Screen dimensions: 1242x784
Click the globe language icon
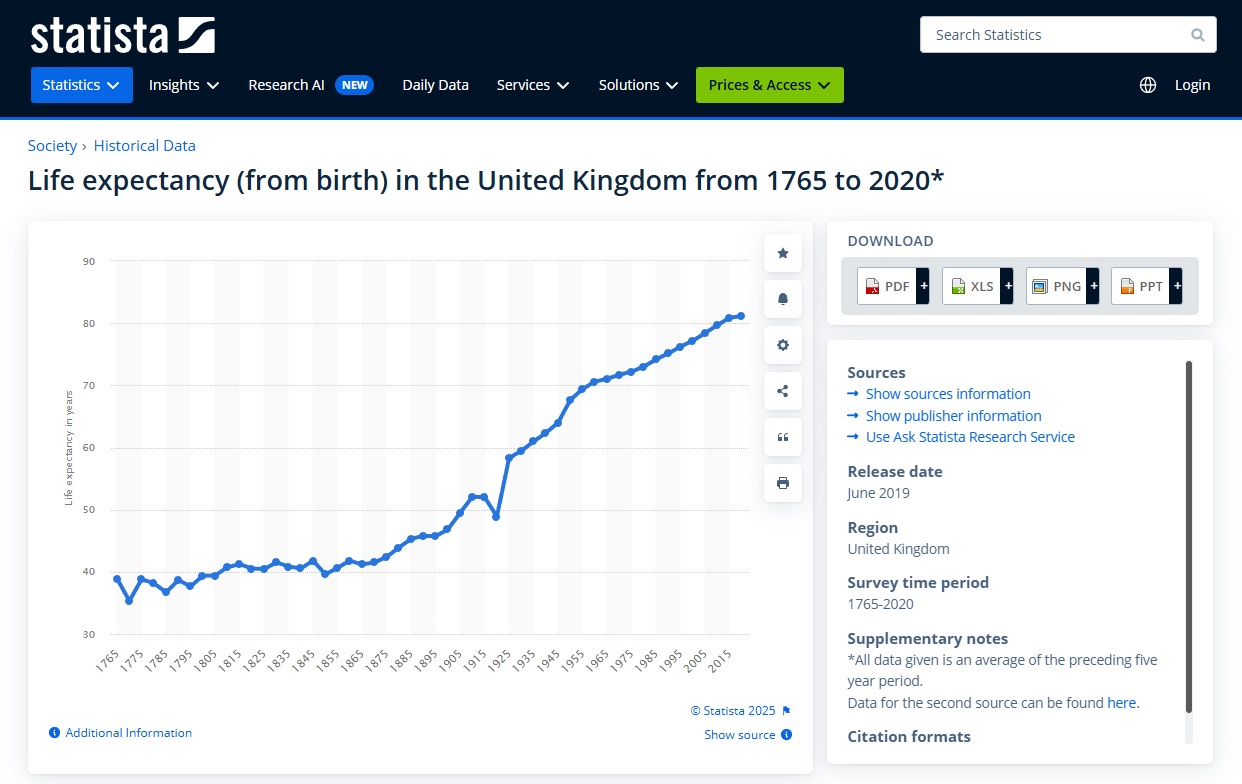click(1148, 85)
